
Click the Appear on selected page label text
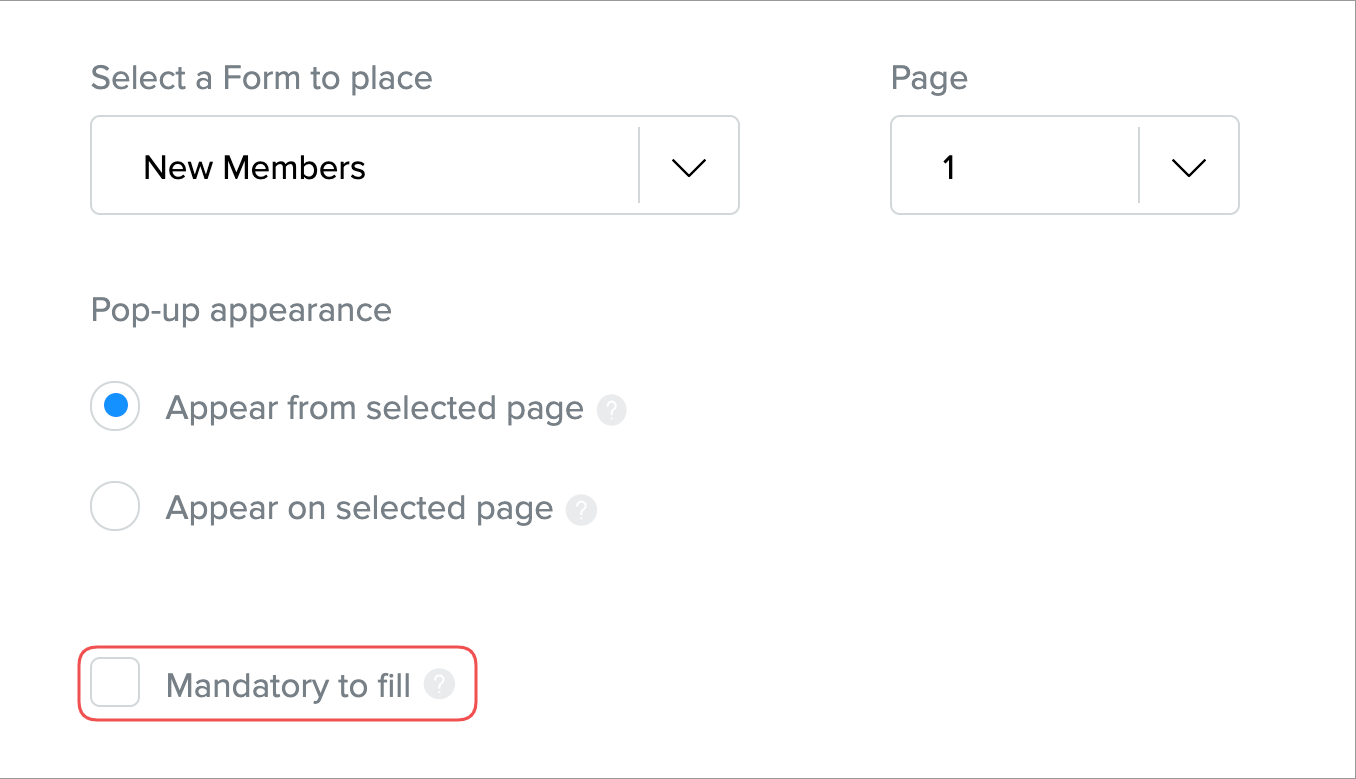(359, 509)
